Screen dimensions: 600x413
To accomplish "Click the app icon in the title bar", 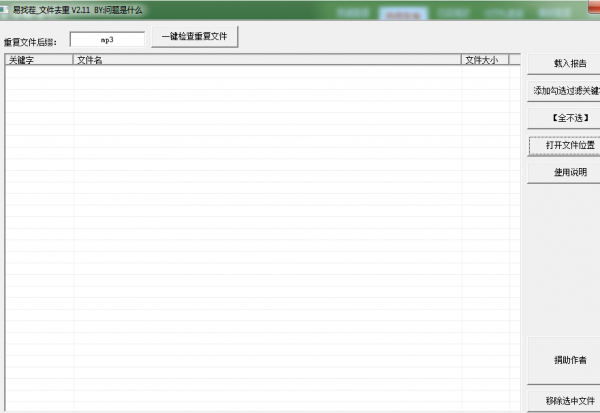I will point(4,10).
